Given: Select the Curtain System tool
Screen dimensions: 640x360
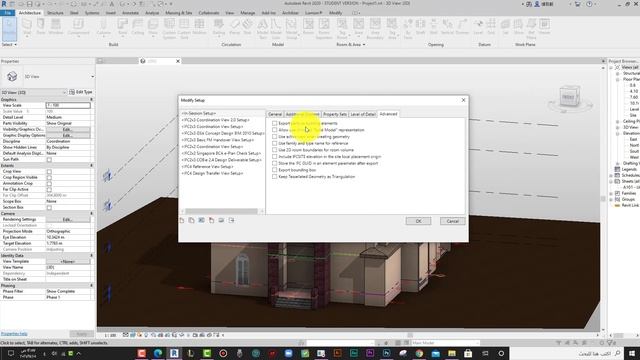Looking at the screenshot, I should pyautogui.click(x=169, y=28).
